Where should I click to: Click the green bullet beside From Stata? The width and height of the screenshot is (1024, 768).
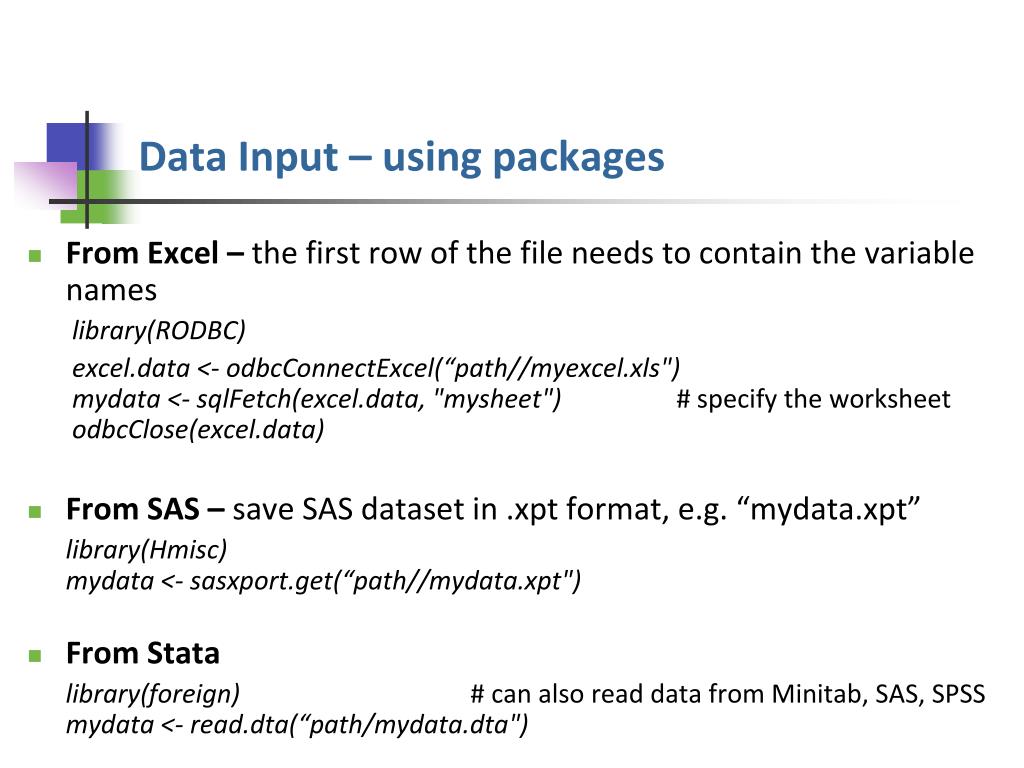[x=35, y=655]
